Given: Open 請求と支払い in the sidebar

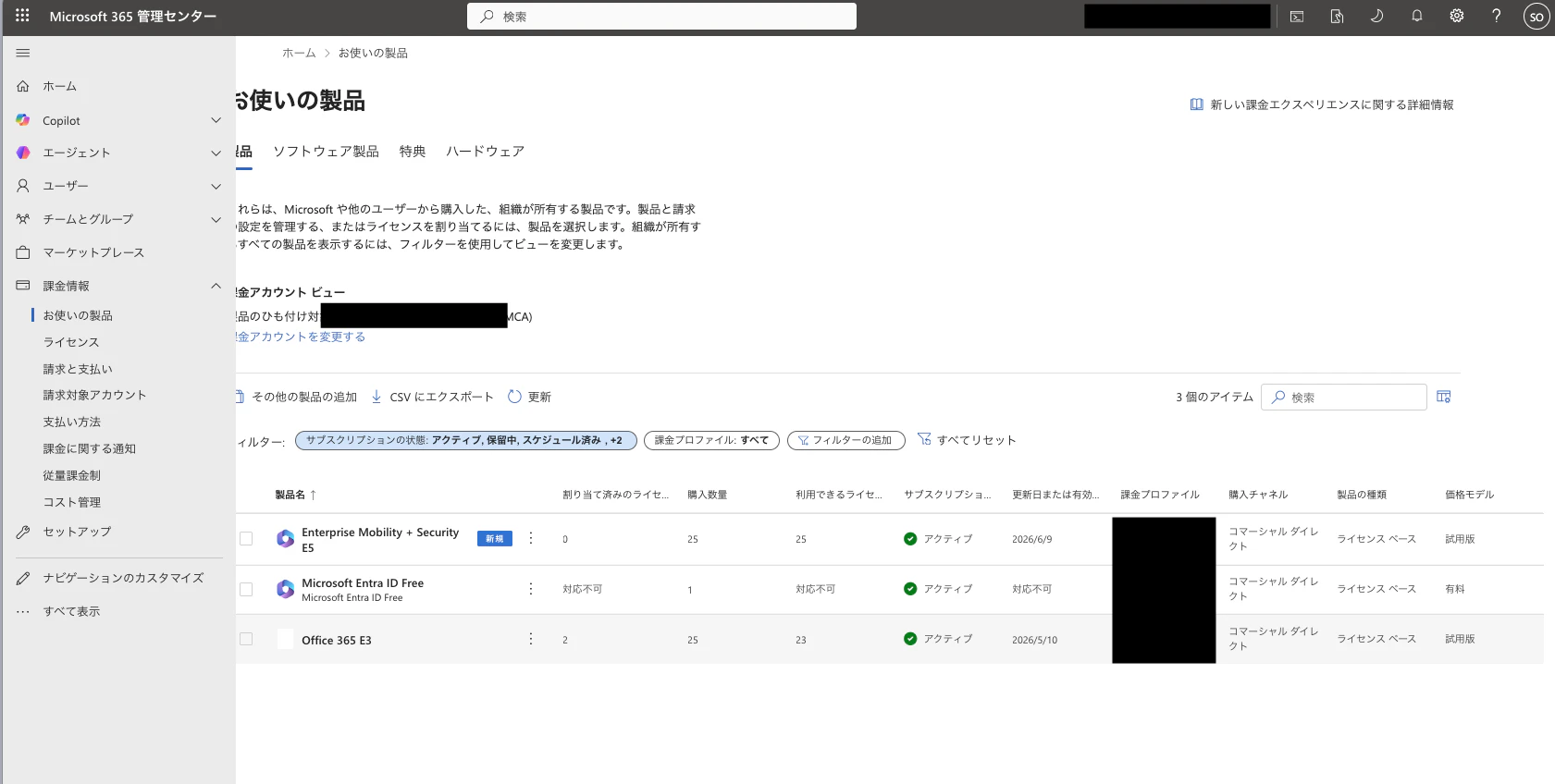Looking at the screenshot, I should tap(78, 369).
